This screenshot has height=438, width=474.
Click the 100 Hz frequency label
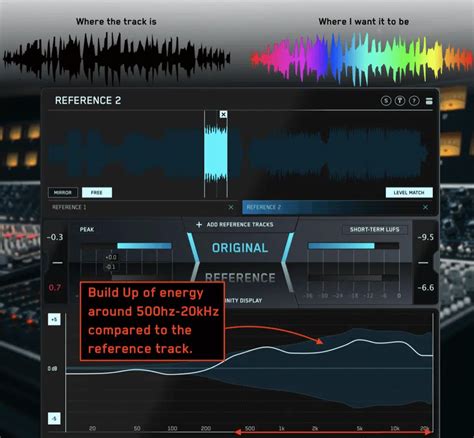pyautogui.click(x=172, y=428)
